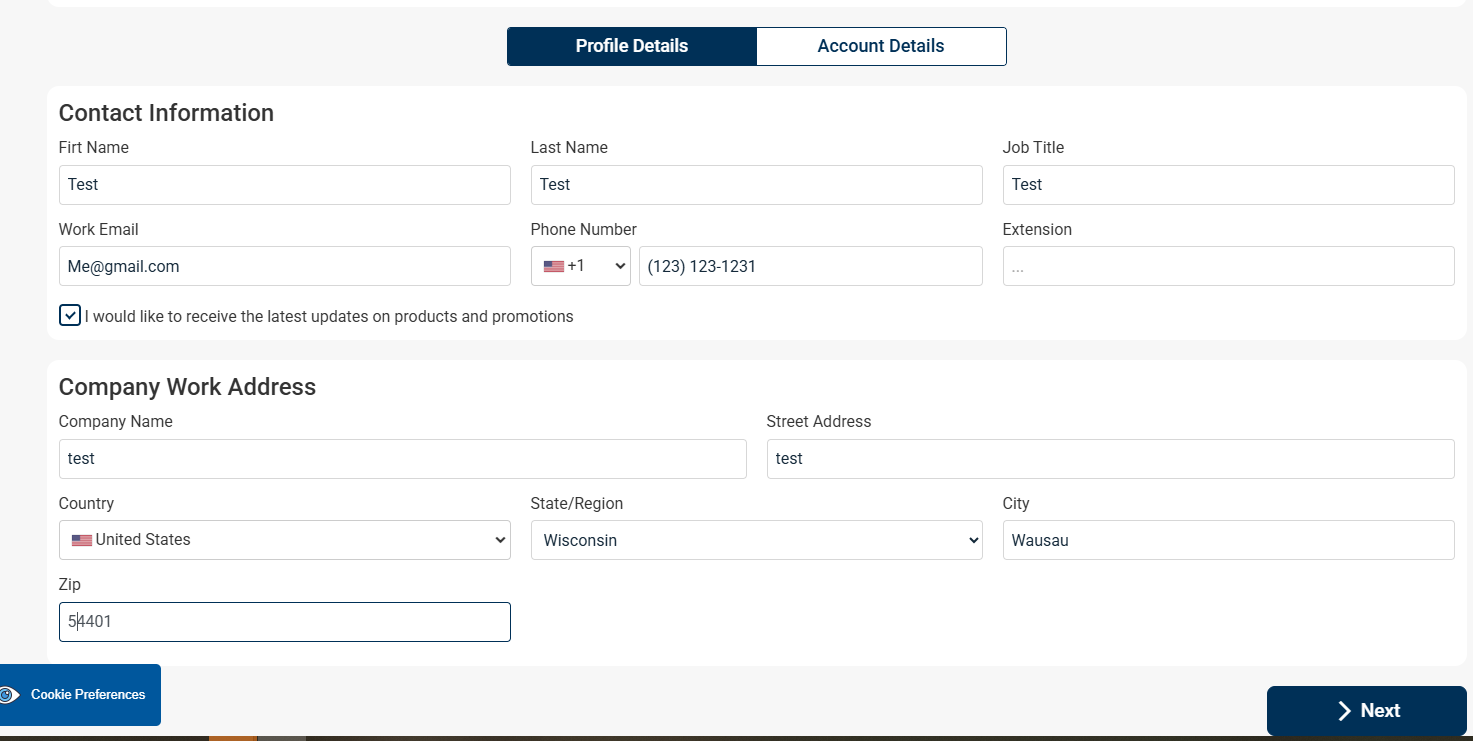Click the US flag in phone country code
The width and height of the screenshot is (1473, 741).
point(553,266)
